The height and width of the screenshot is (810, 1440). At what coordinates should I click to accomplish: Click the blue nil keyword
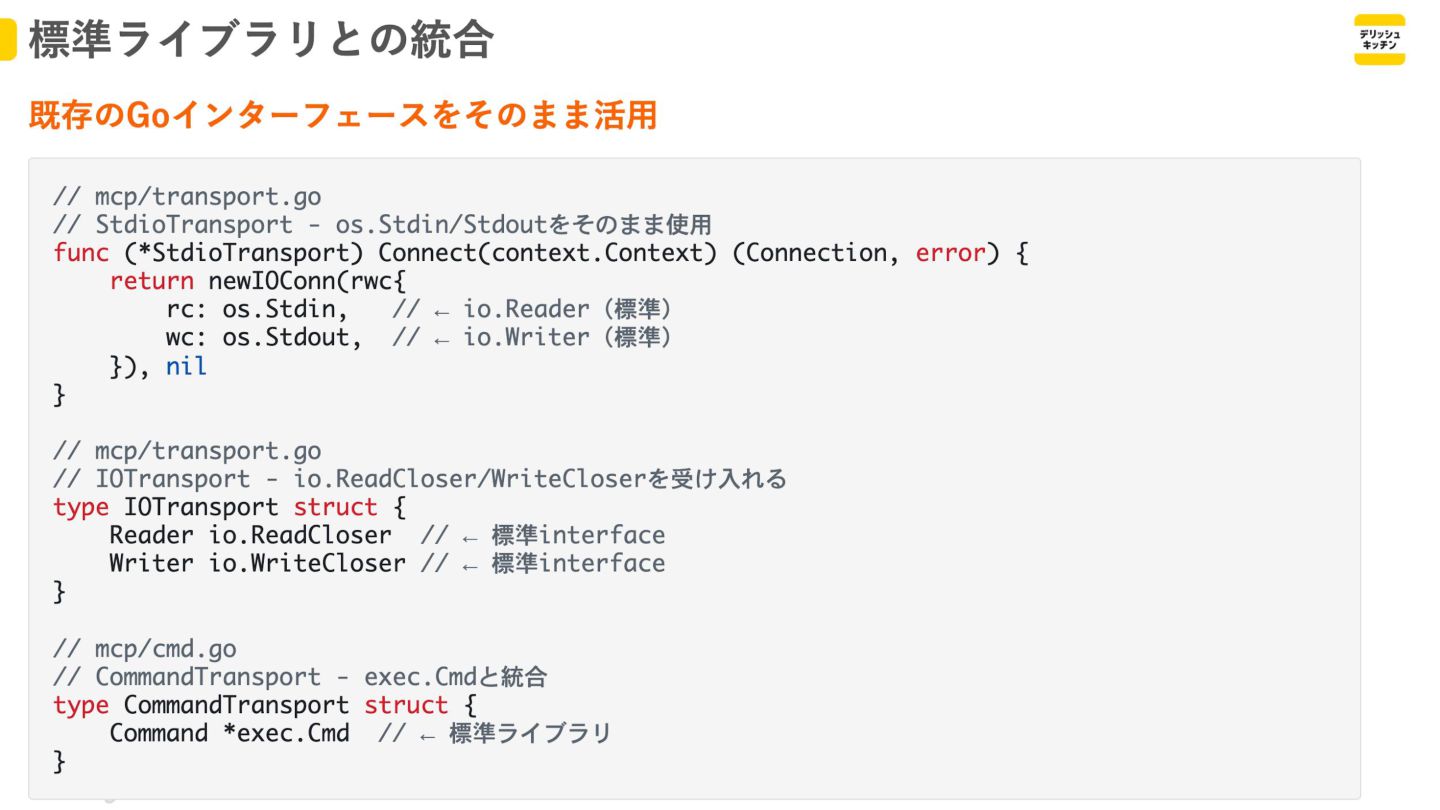click(186, 366)
